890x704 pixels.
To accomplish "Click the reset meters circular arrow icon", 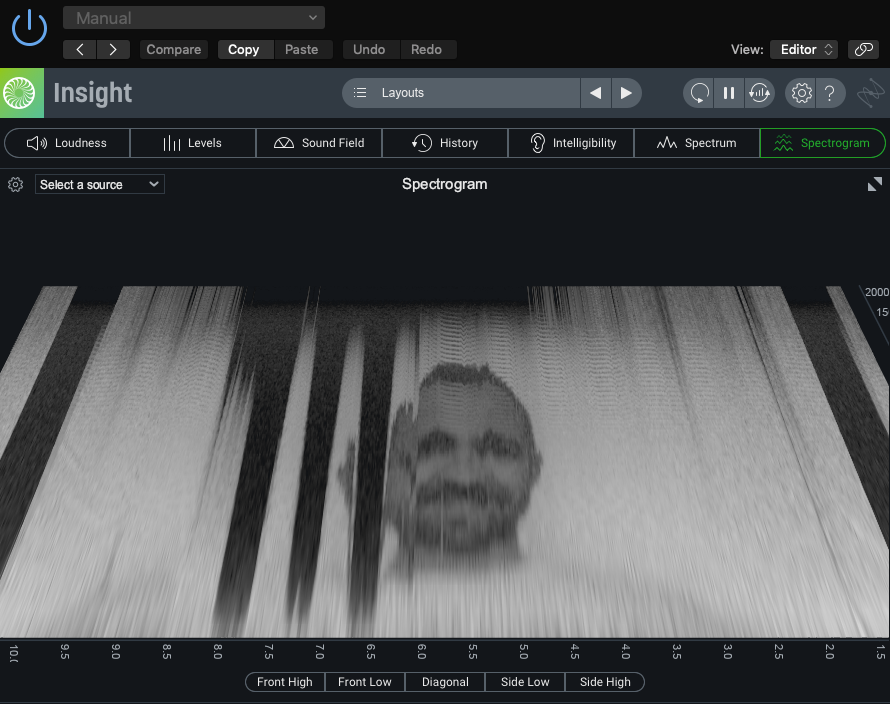I will (699, 93).
